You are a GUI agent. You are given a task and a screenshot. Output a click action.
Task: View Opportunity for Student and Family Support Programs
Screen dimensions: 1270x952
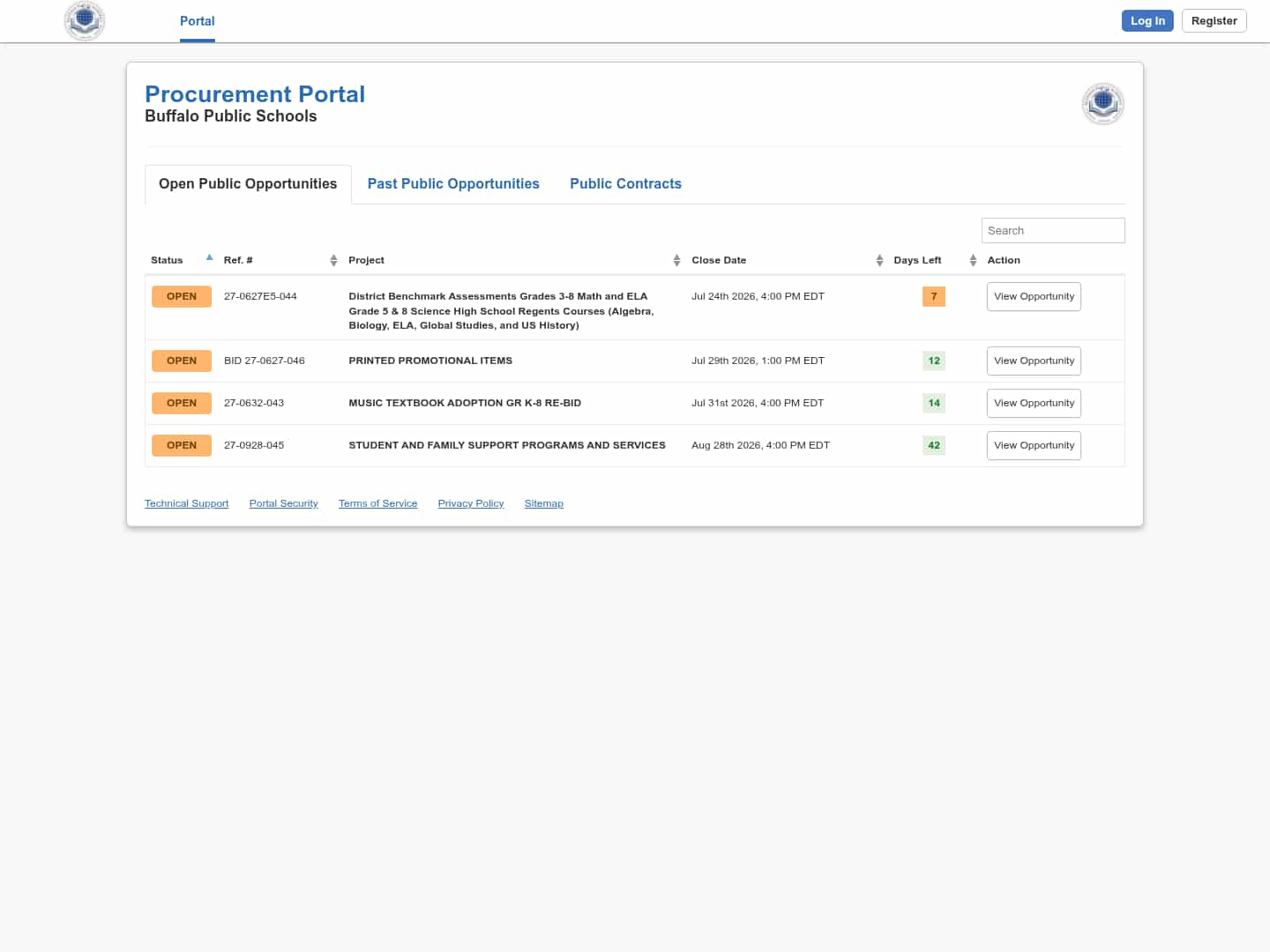1034,445
